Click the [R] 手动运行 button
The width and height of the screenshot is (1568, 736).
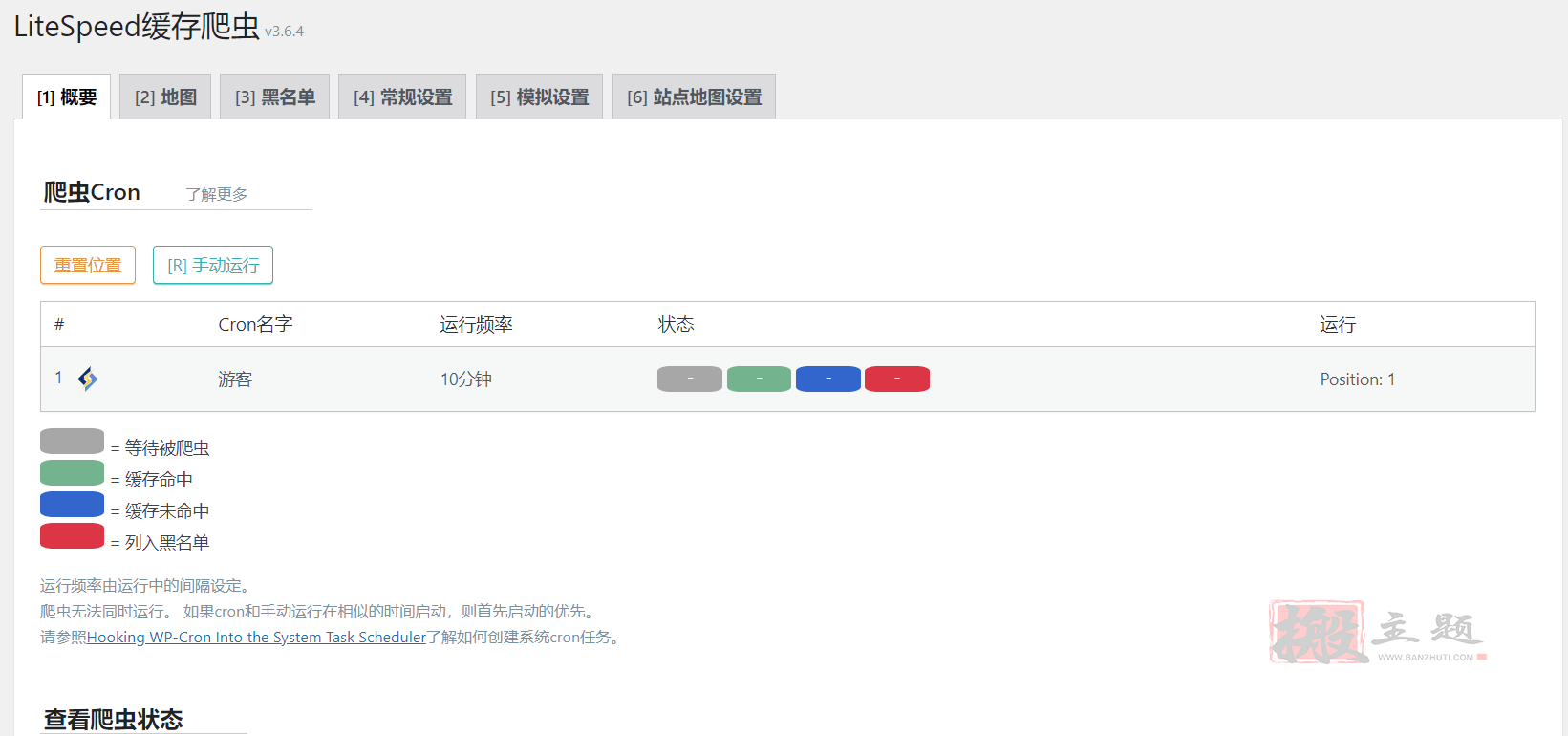[x=213, y=265]
